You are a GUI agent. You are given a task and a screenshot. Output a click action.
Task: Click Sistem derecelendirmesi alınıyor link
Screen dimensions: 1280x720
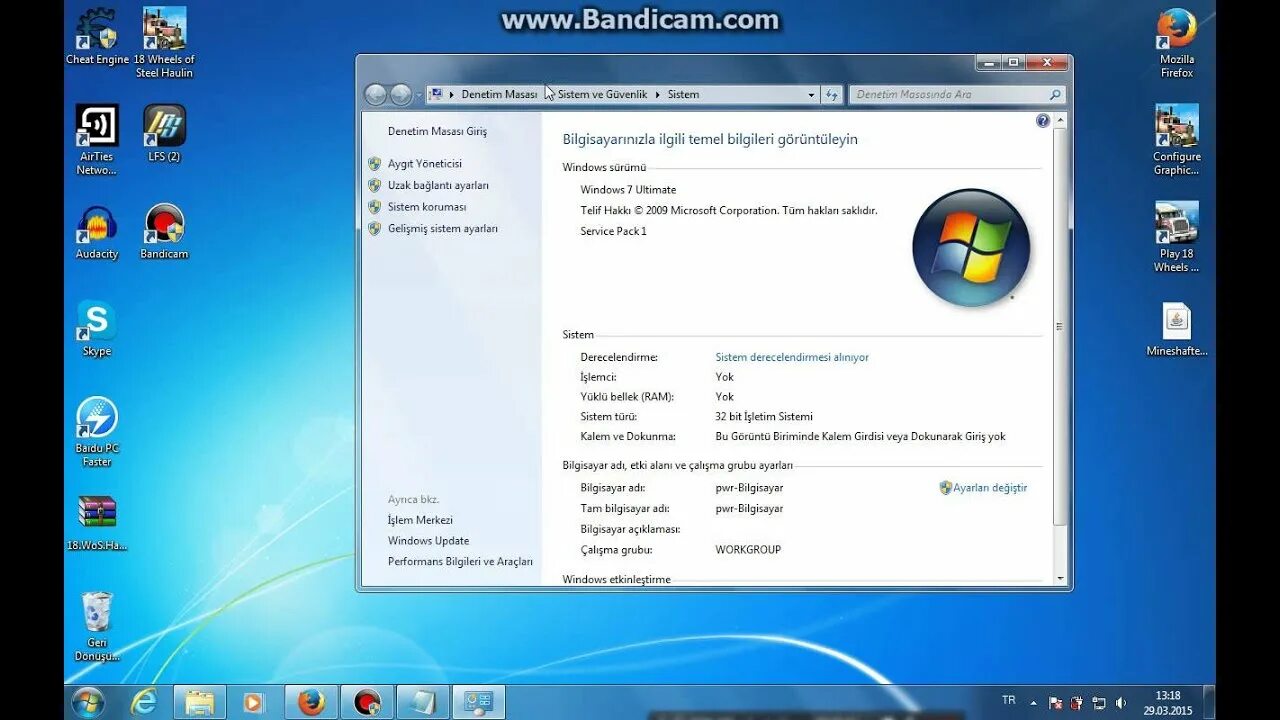click(792, 357)
